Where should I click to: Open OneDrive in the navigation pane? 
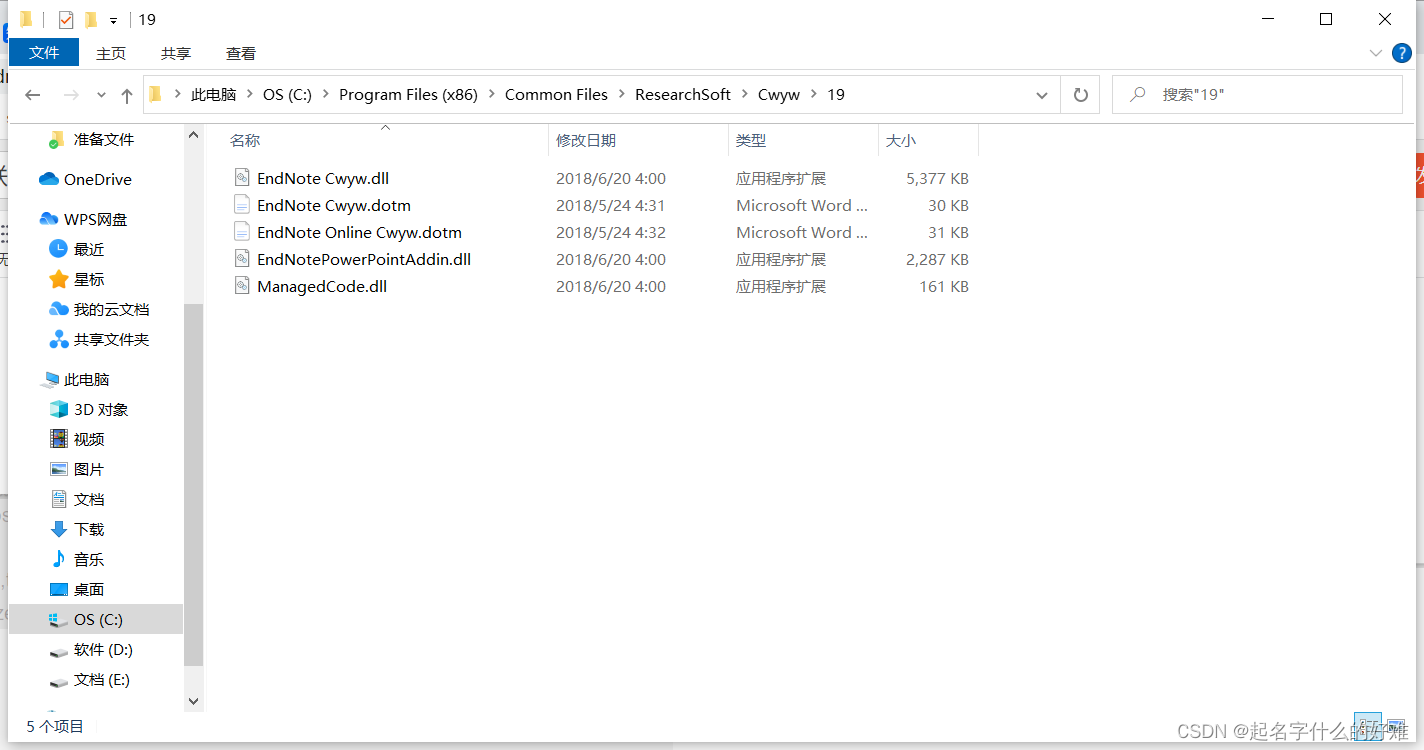point(96,179)
